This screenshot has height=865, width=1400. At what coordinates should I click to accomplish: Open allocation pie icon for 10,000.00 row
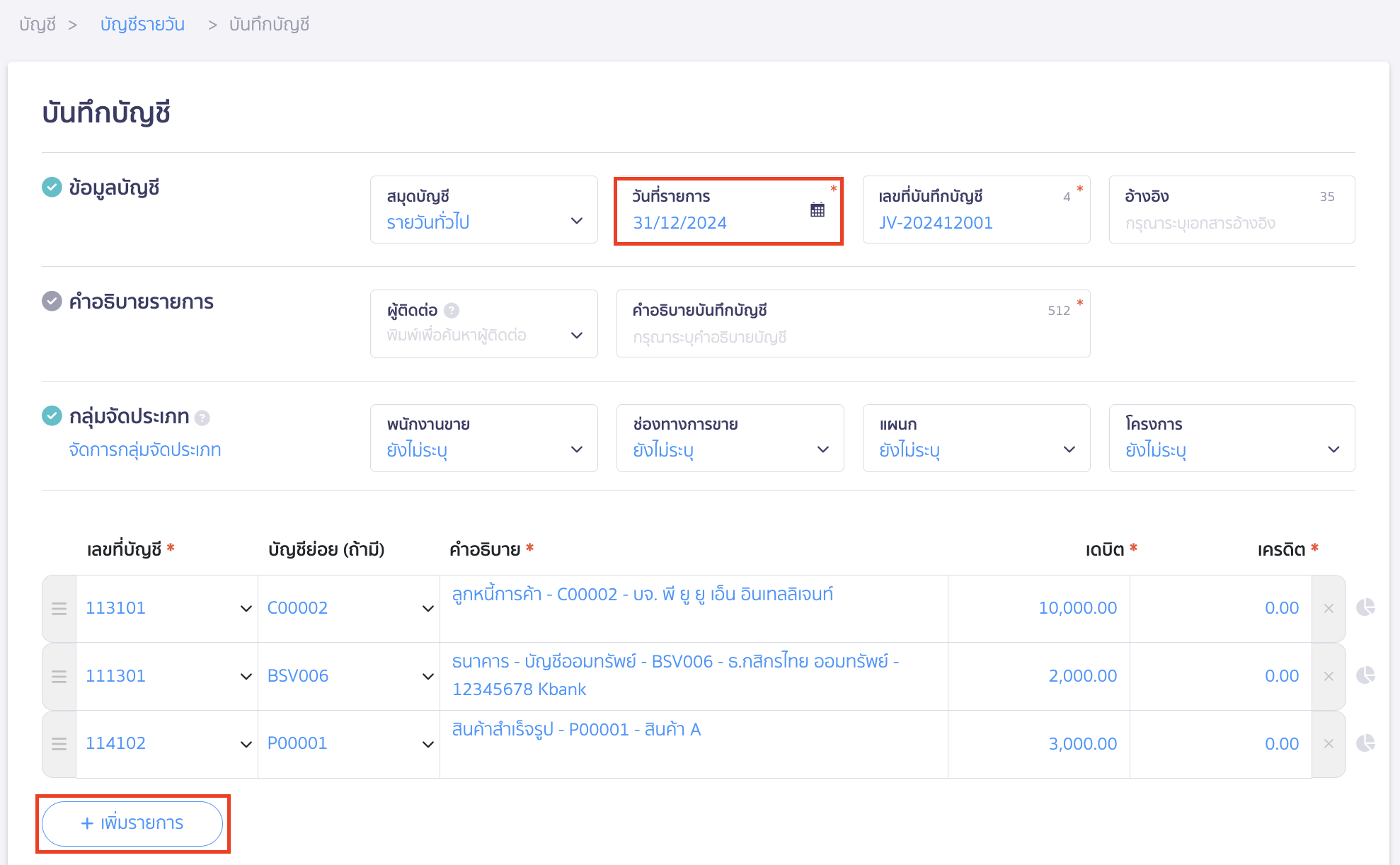(1365, 607)
